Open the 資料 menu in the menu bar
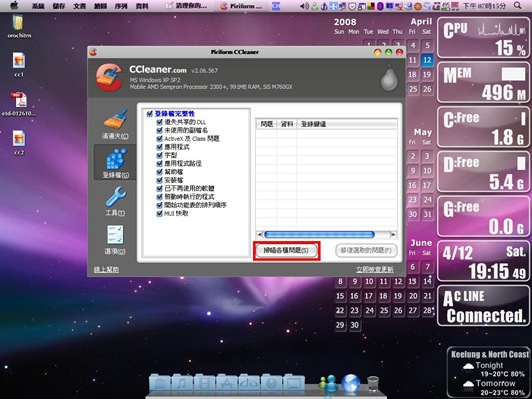 [x=142, y=6]
